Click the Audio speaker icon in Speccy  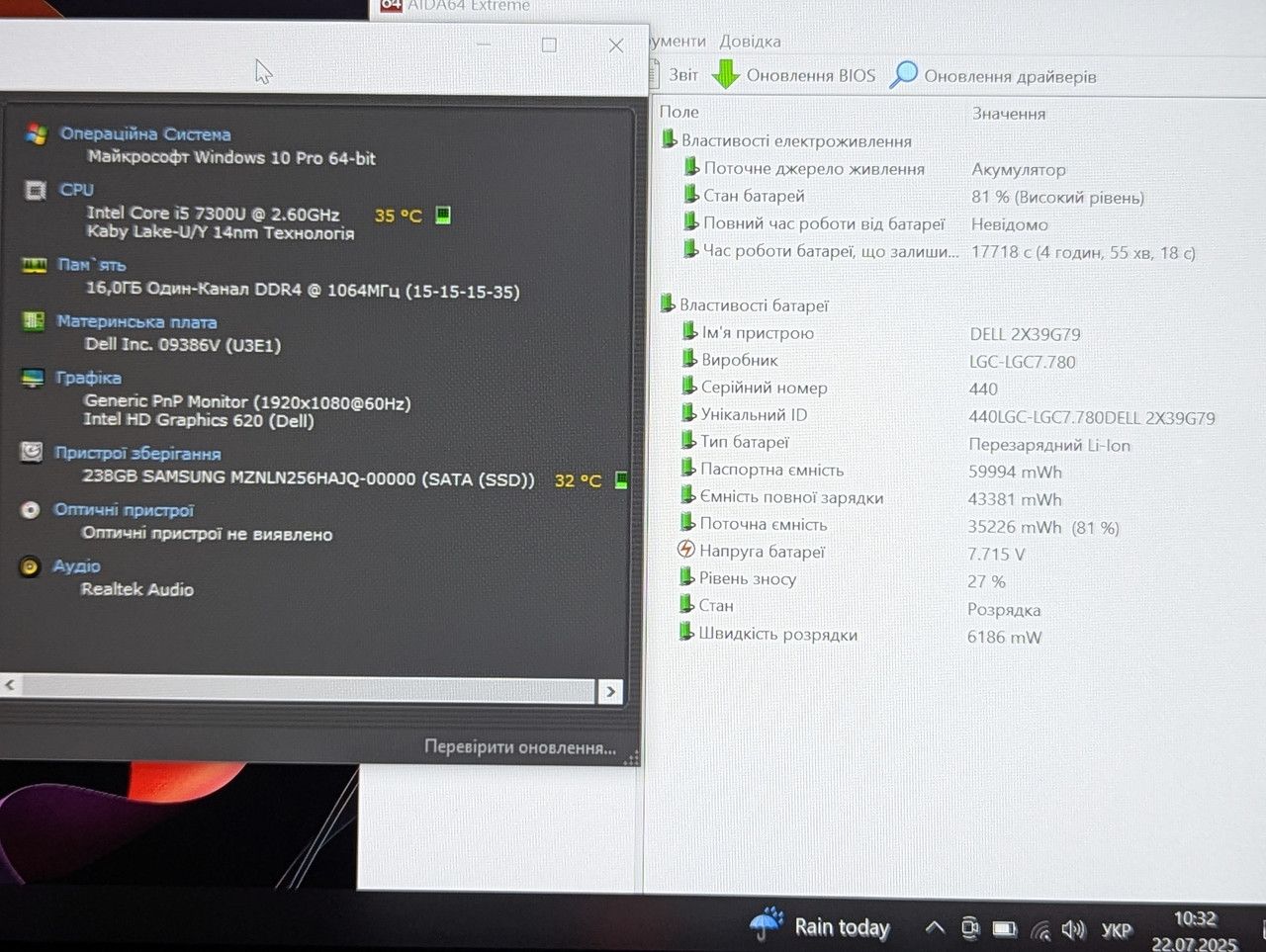pyautogui.click(x=31, y=566)
